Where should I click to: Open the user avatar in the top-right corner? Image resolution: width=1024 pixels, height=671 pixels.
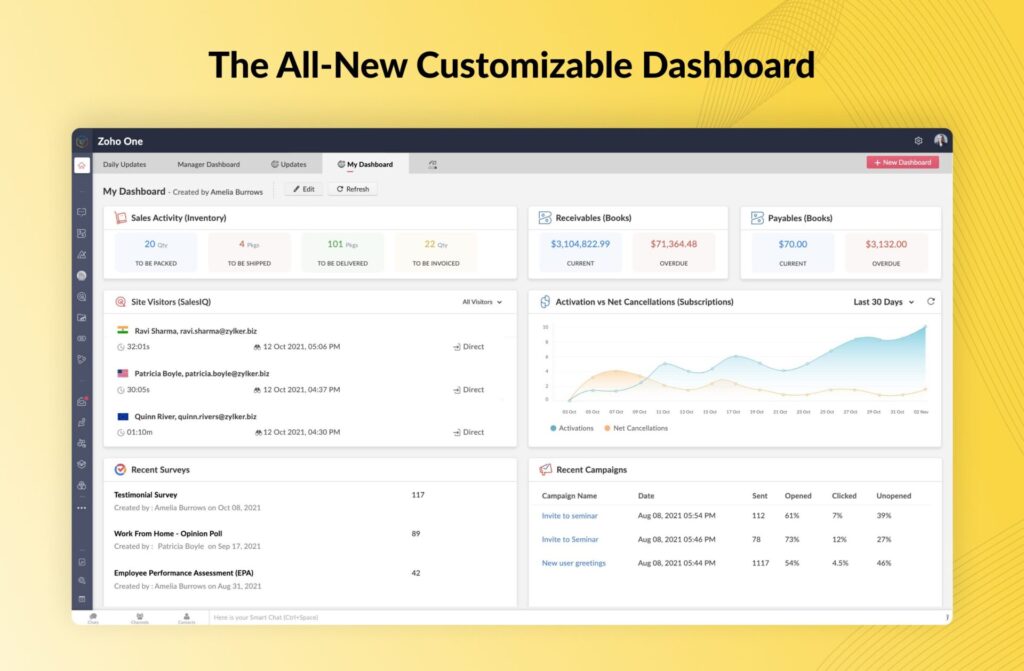pos(940,141)
